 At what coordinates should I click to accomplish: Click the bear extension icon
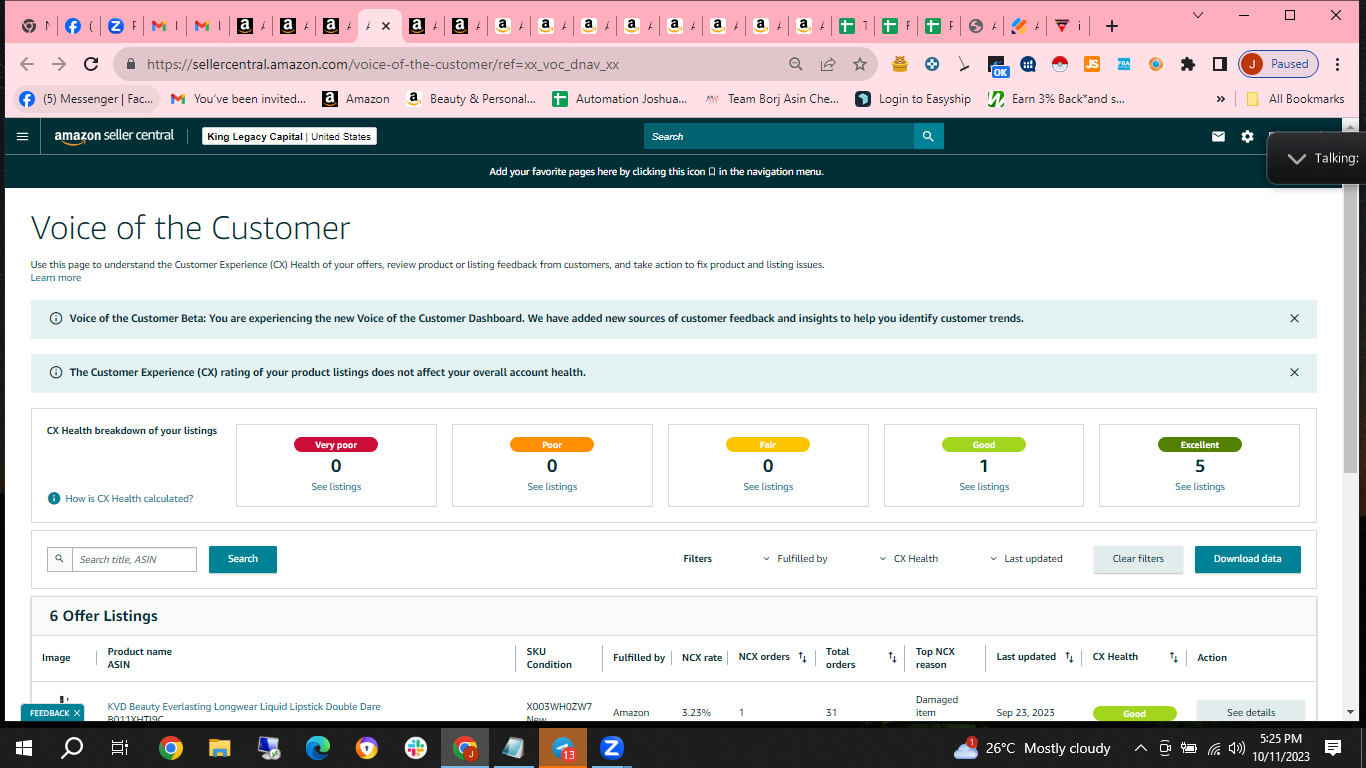tap(900, 64)
